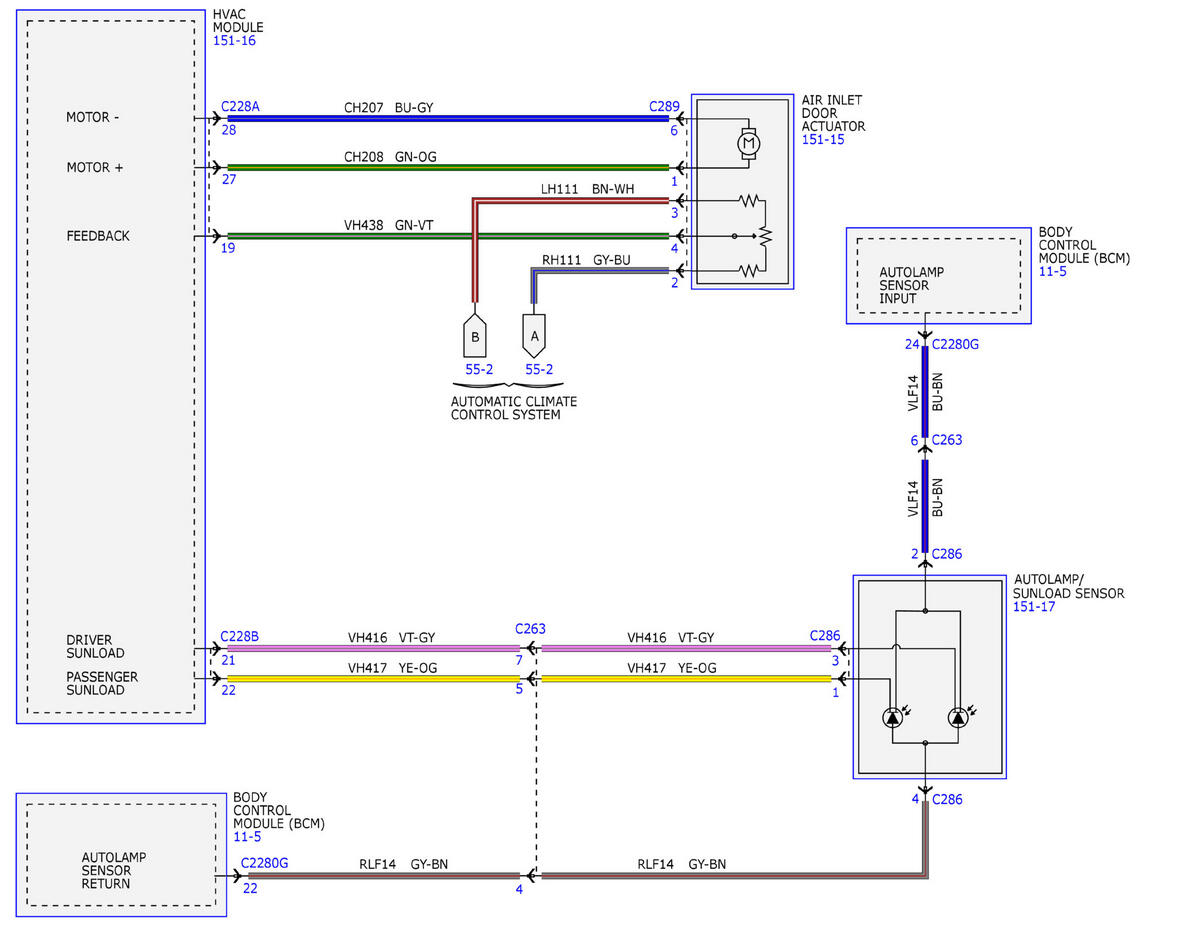Click the connector B arrow symbol

[x=475, y=336]
